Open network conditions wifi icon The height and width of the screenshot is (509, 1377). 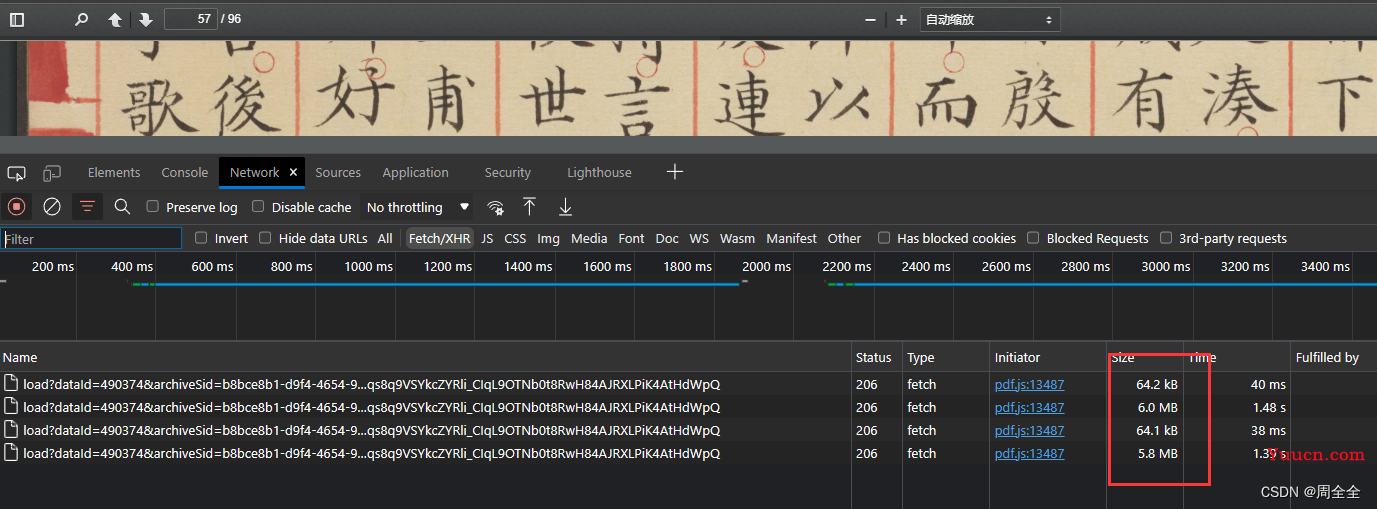point(495,207)
